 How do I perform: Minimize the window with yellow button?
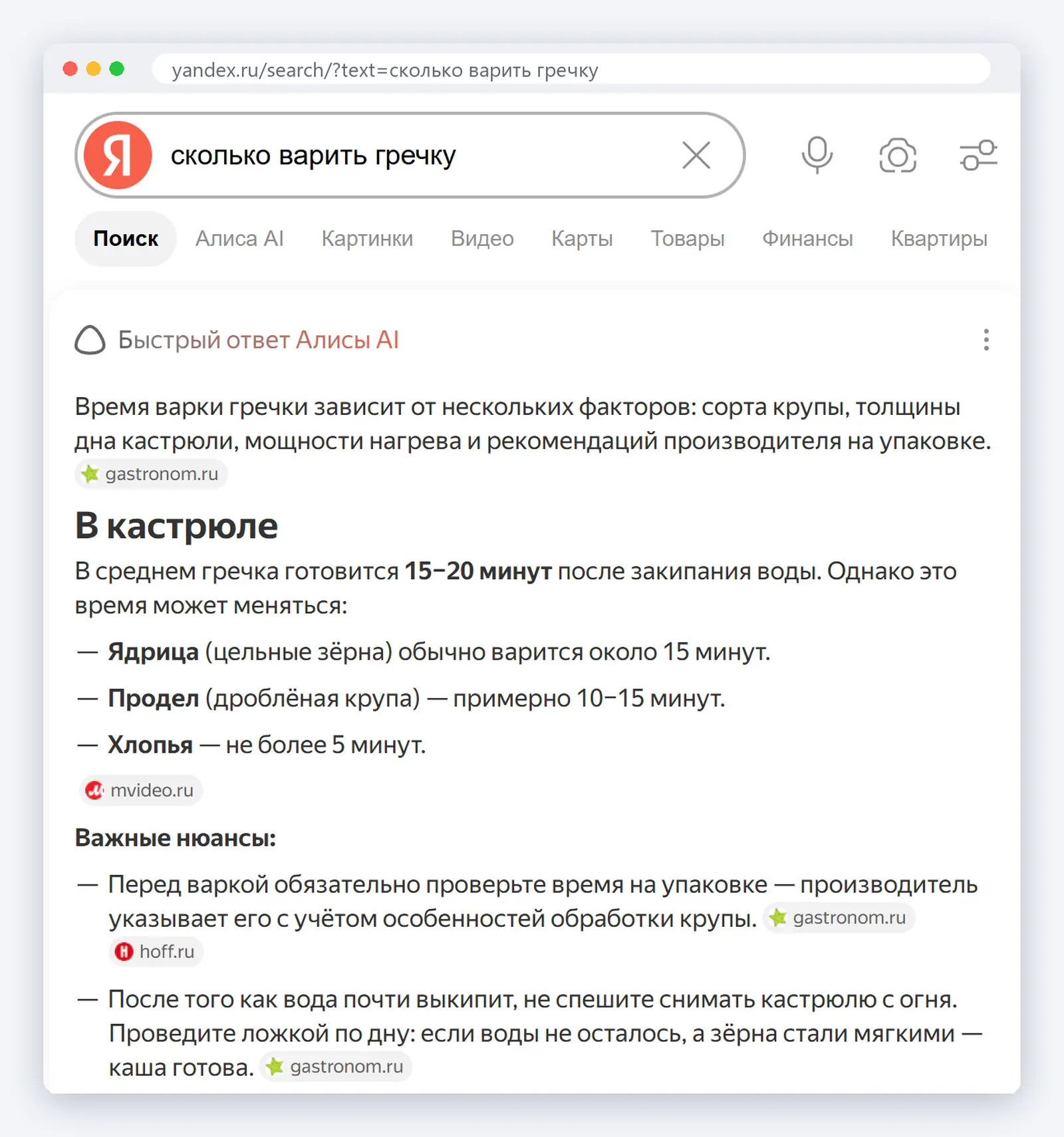click(94, 68)
